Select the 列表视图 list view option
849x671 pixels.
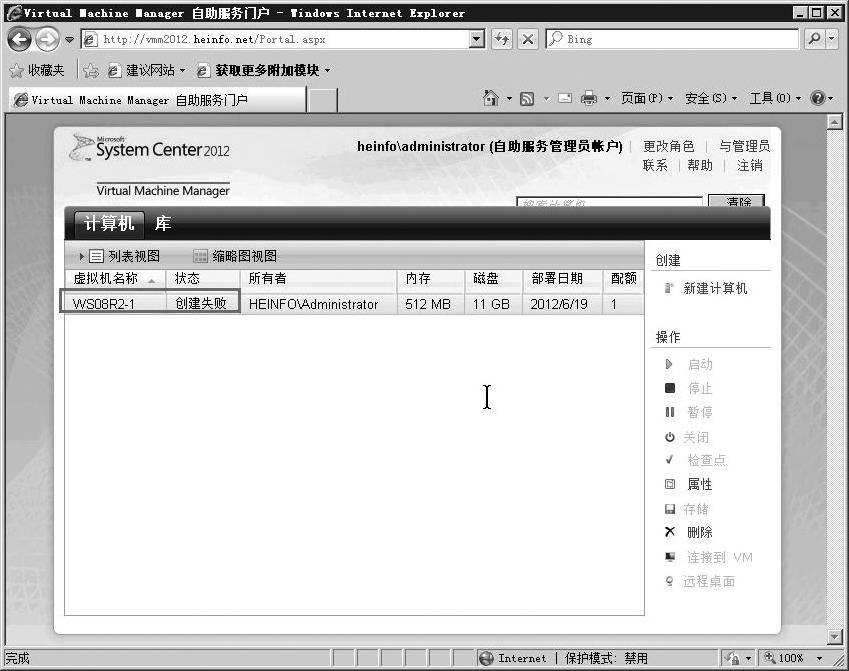125,256
